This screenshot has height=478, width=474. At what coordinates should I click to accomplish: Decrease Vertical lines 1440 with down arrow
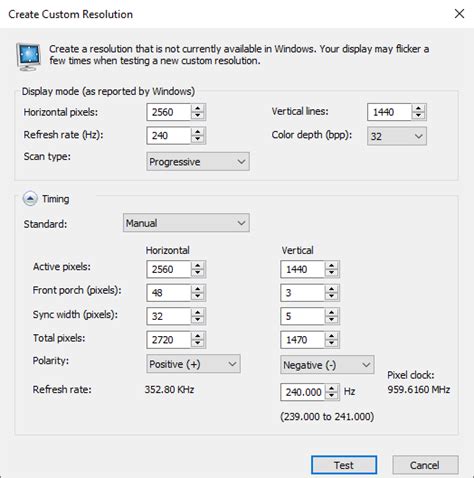(x=419, y=116)
